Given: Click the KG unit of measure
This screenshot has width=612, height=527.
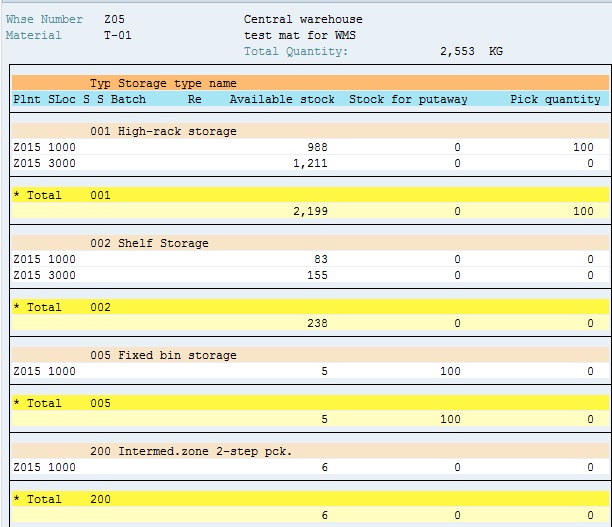Looking at the screenshot, I should coord(496,51).
